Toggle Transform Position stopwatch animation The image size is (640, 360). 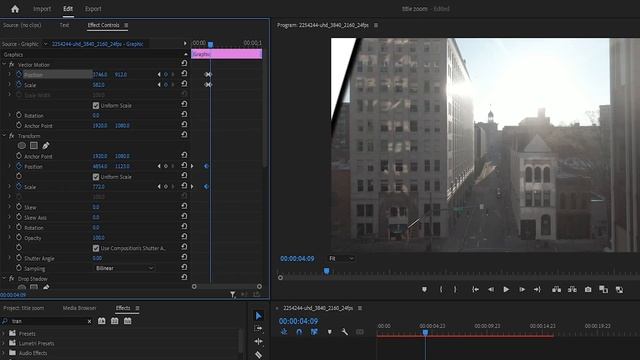coord(19,166)
